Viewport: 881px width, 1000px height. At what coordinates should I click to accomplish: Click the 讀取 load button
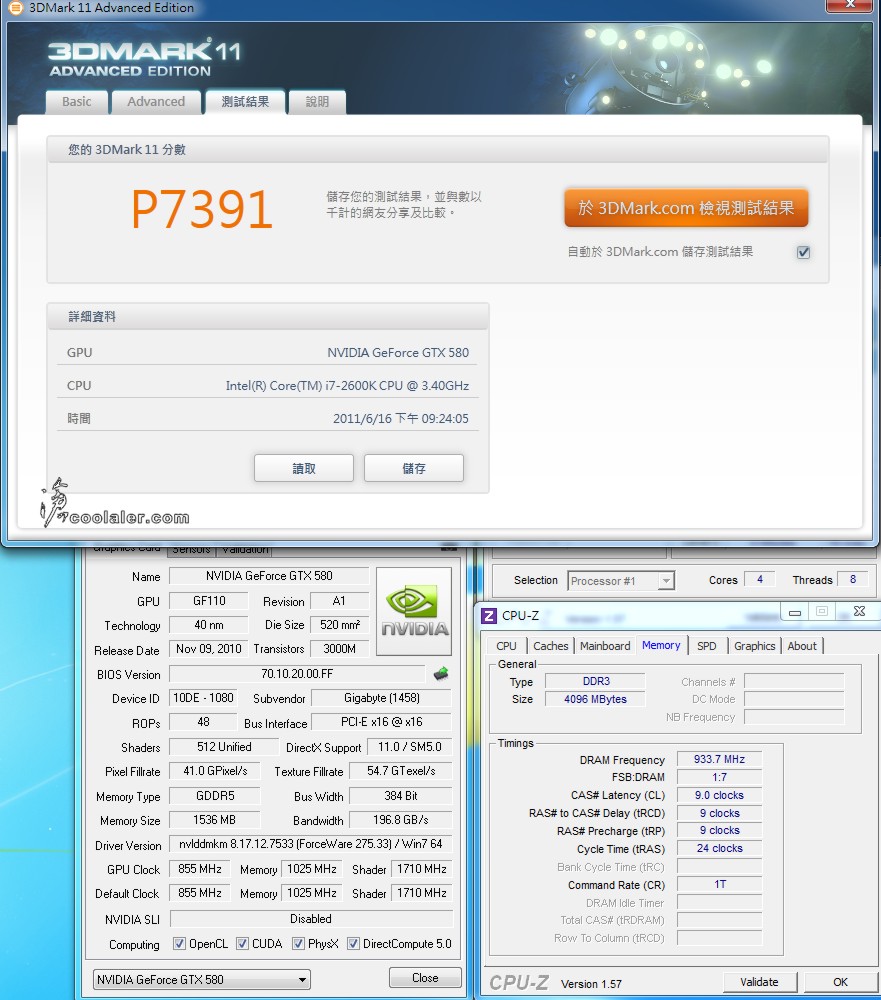[x=304, y=469]
